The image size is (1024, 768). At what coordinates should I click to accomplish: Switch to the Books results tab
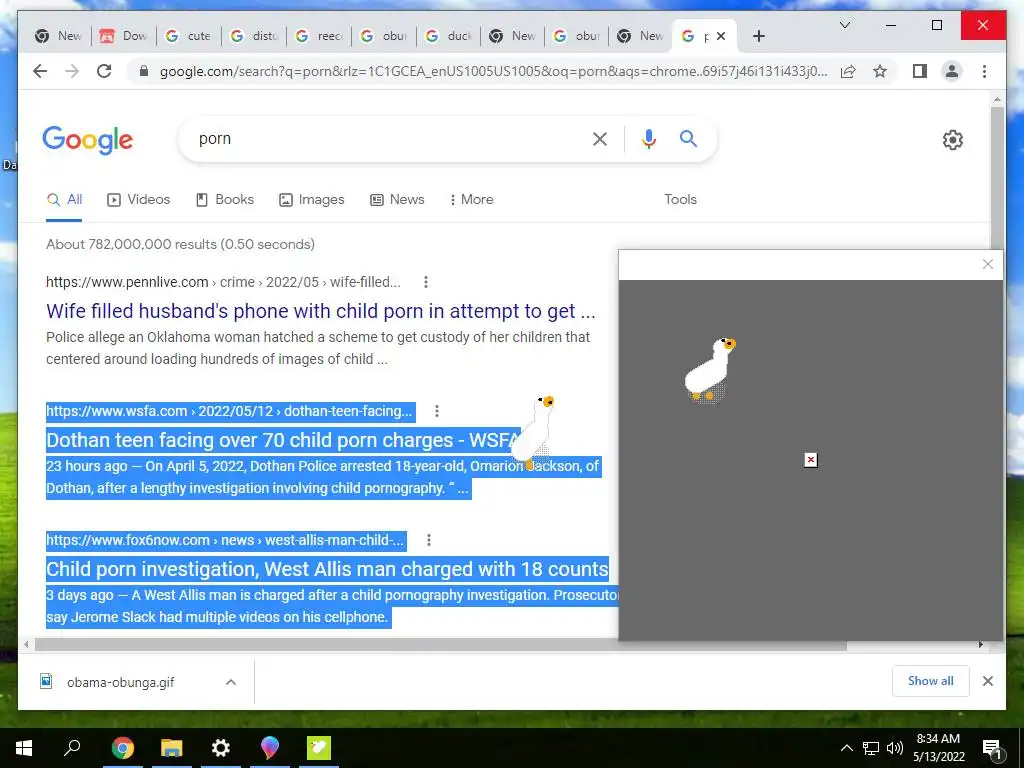pos(225,199)
